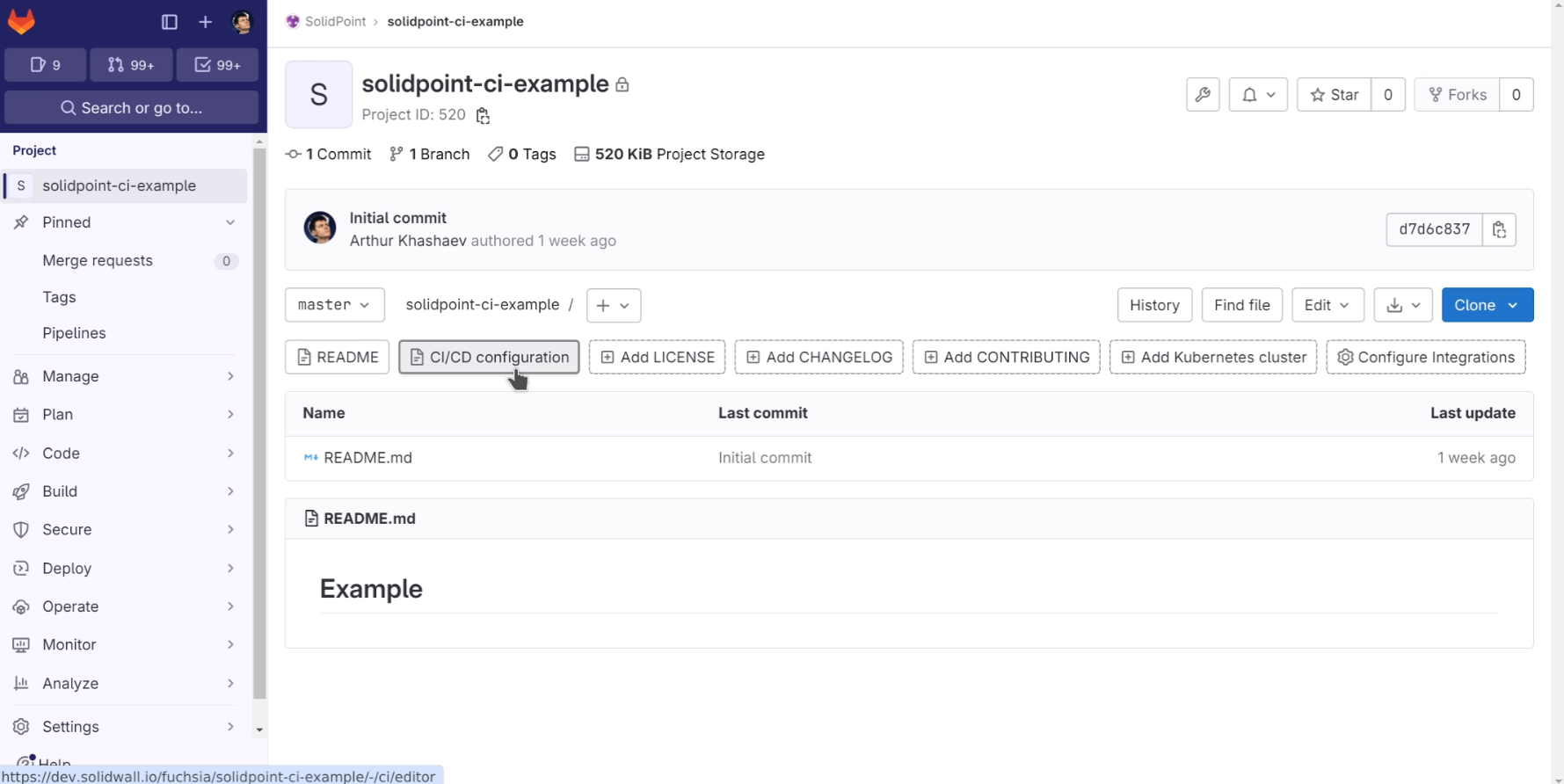Image resolution: width=1564 pixels, height=784 pixels.
Task: Collapse the Pinned section chevron
Action: coord(230,222)
